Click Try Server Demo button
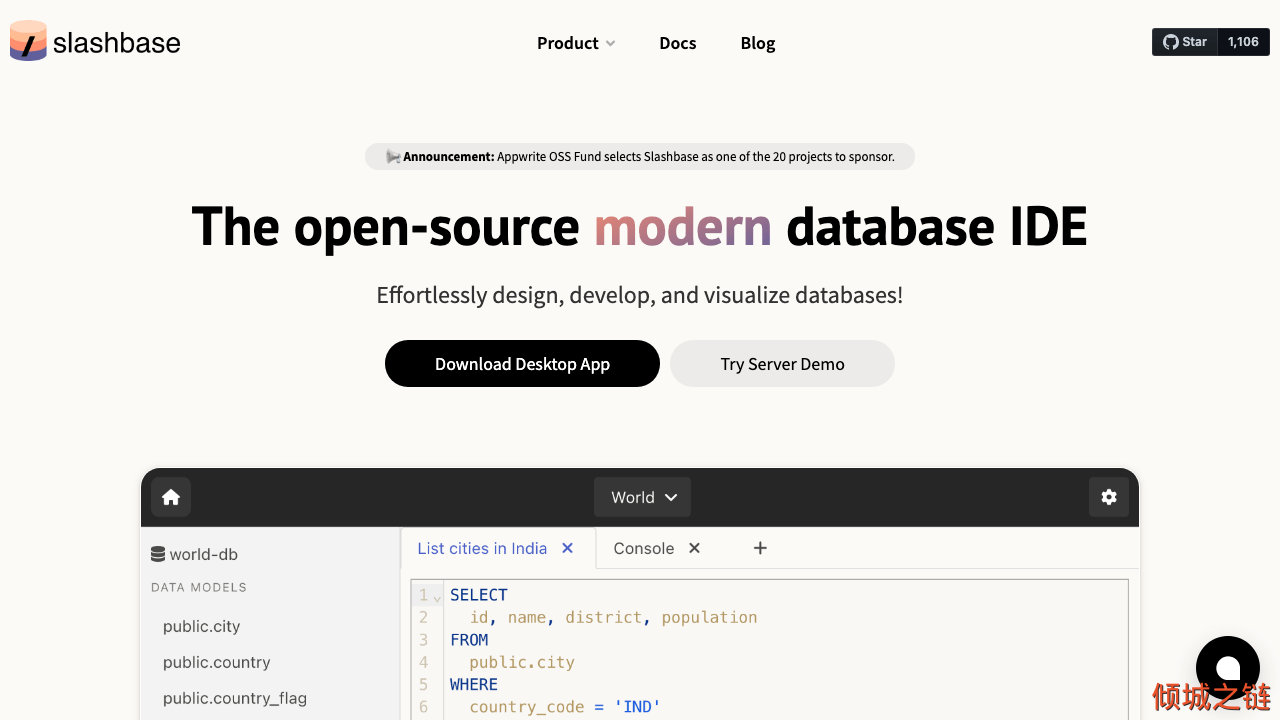The image size is (1280, 720). click(x=782, y=364)
